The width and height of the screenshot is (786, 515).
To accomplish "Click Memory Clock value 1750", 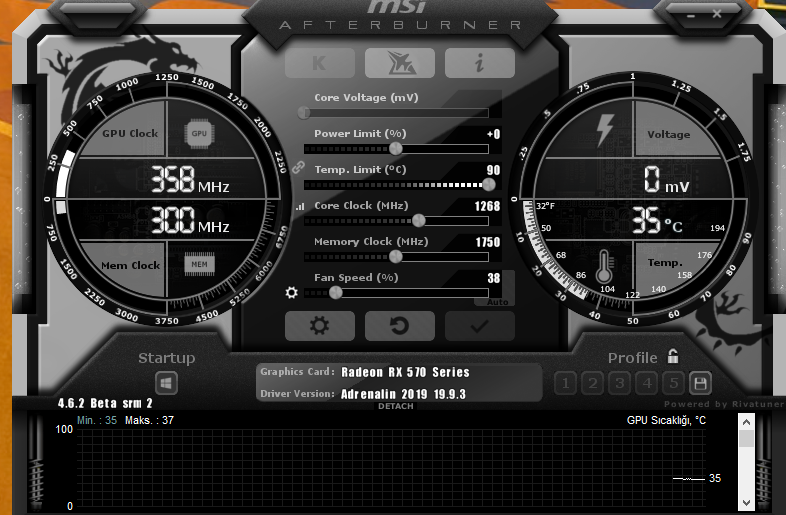I will [488, 242].
